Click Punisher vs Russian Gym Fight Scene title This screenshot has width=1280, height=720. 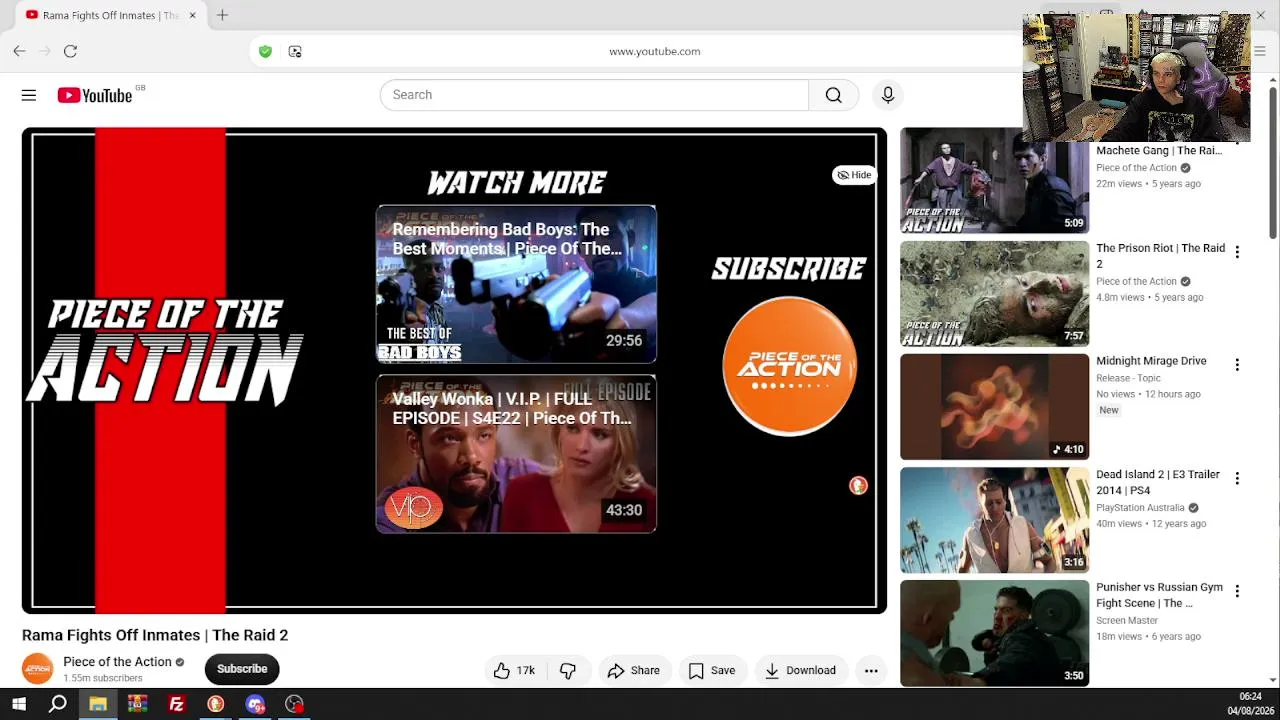[x=1159, y=595]
